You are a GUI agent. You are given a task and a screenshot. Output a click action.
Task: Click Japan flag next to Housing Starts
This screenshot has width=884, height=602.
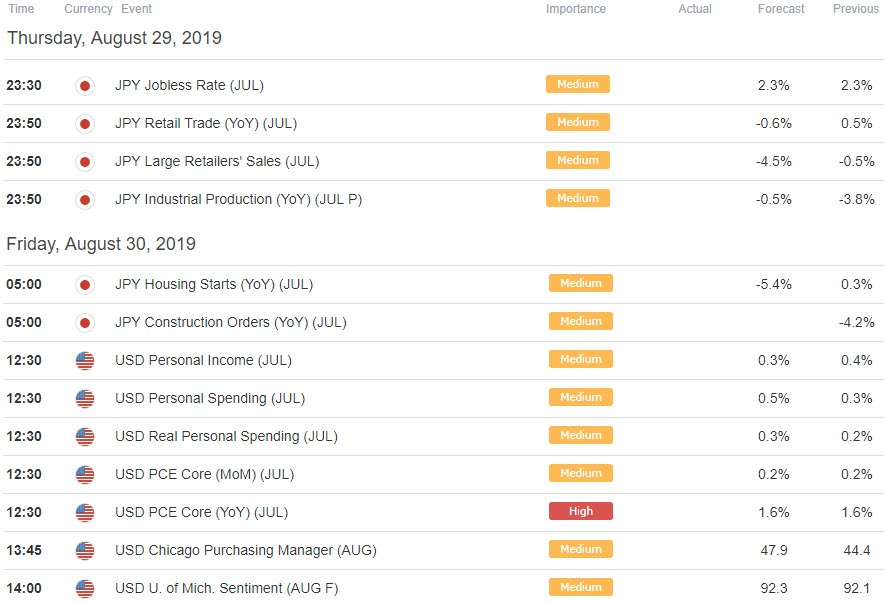click(85, 285)
